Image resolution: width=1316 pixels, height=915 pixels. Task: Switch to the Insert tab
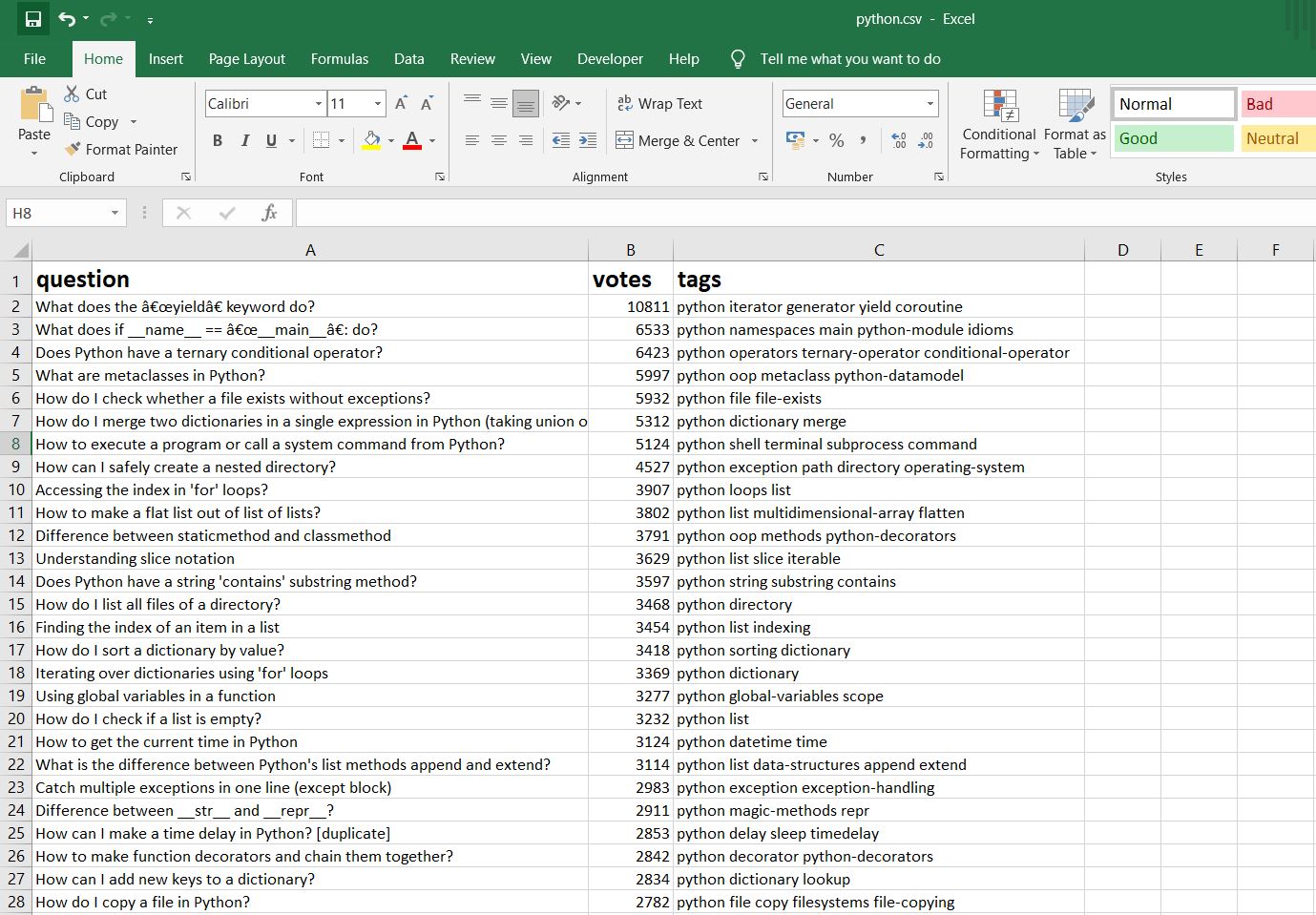165,59
